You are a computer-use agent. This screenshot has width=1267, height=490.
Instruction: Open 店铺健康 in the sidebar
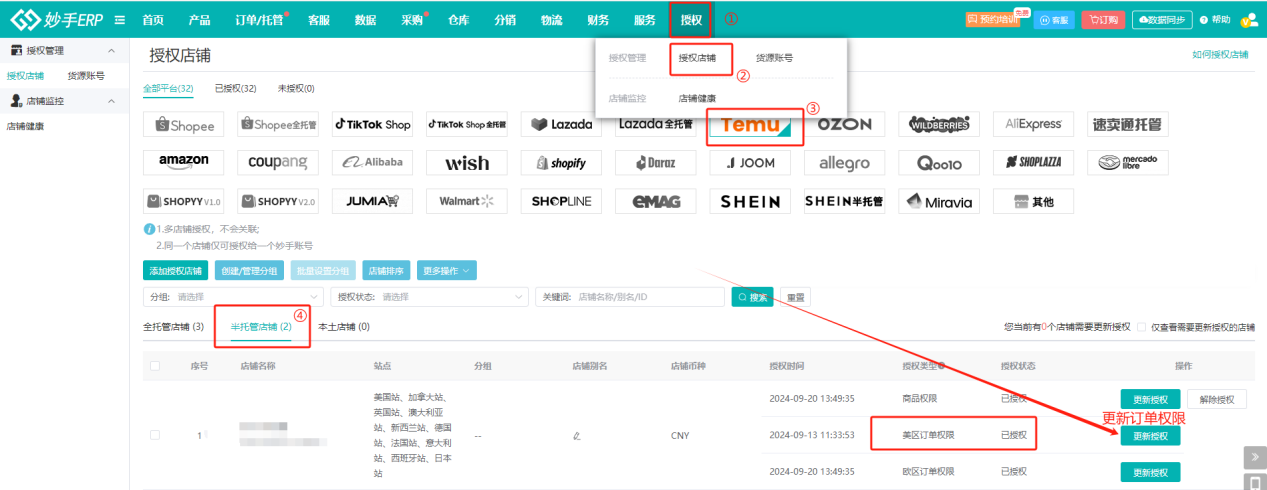[25, 126]
